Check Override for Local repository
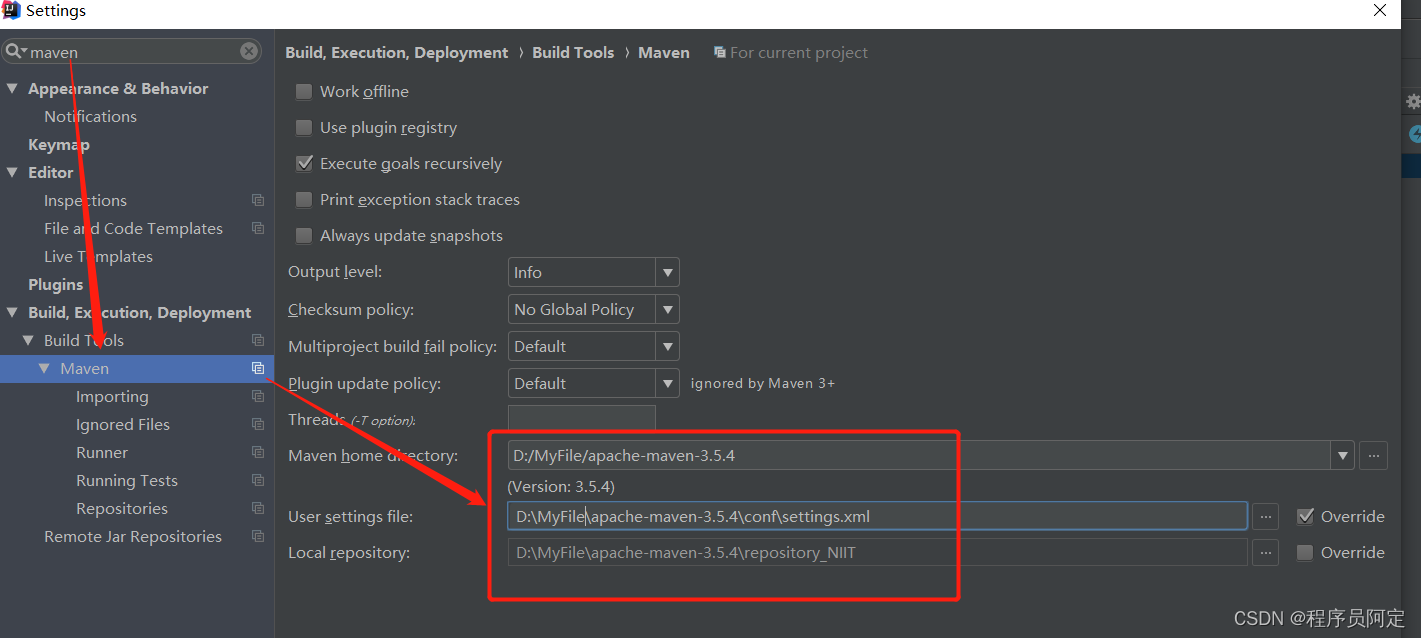 [1305, 552]
